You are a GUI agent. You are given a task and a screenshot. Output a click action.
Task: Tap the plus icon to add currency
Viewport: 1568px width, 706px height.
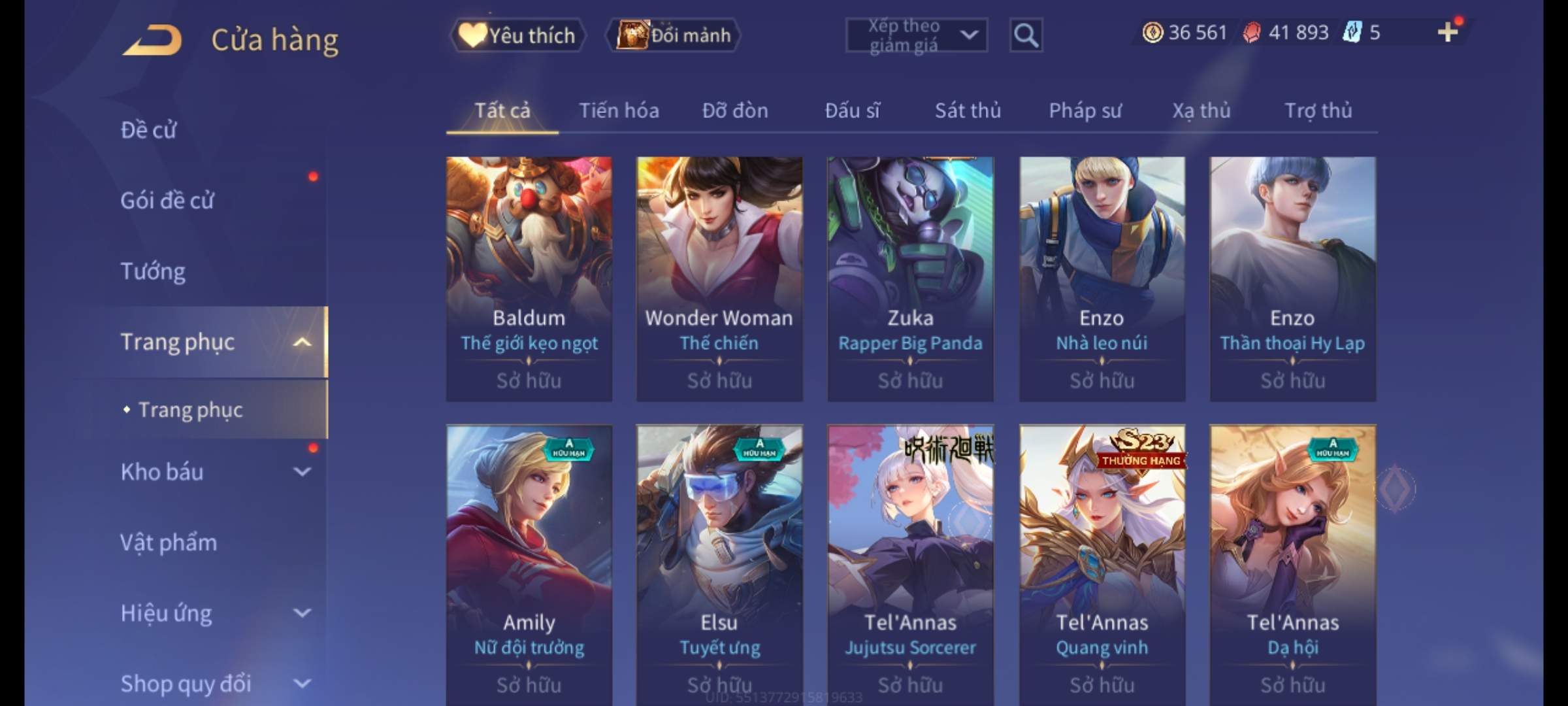[1448, 32]
